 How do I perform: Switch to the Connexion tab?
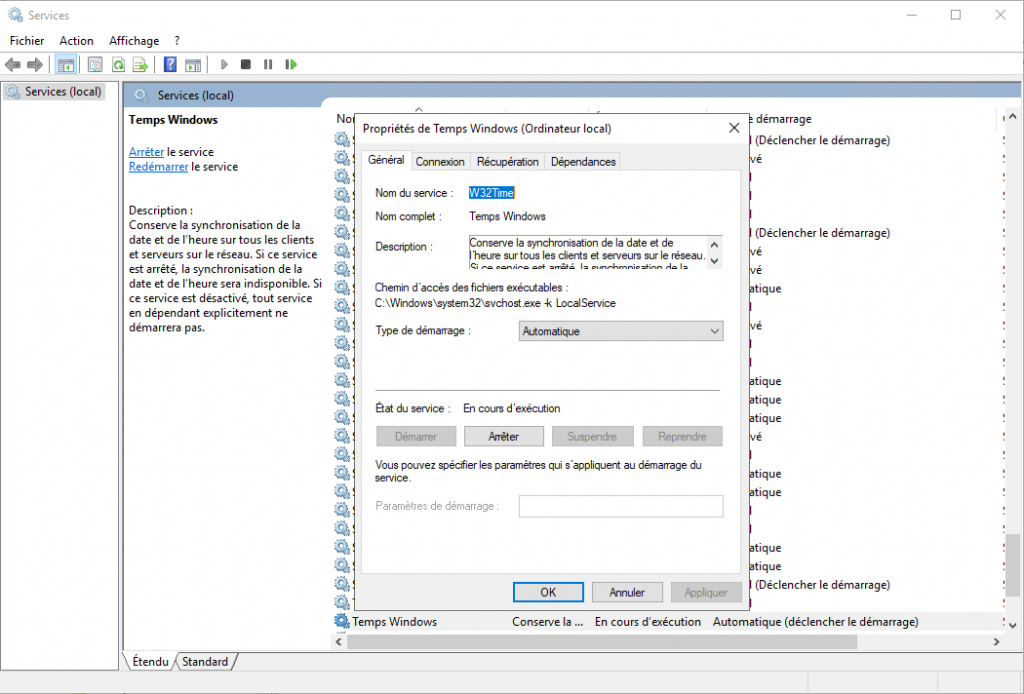coord(440,162)
